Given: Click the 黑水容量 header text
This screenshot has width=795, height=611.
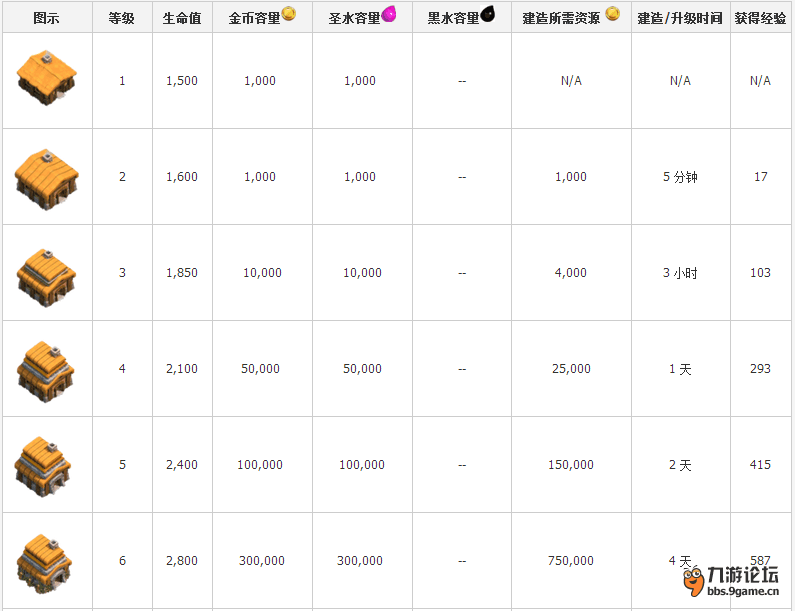Looking at the screenshot, I should point(453,18).
